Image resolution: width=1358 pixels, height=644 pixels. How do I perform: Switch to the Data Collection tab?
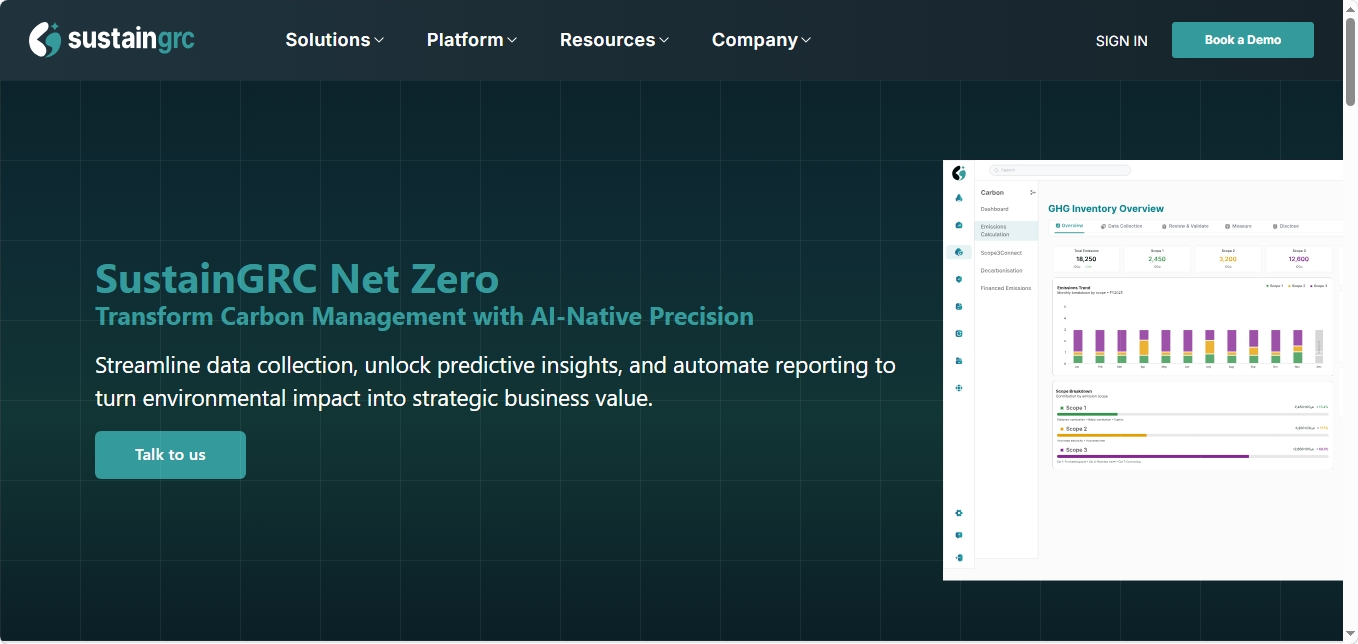(x=1122, y=226)
